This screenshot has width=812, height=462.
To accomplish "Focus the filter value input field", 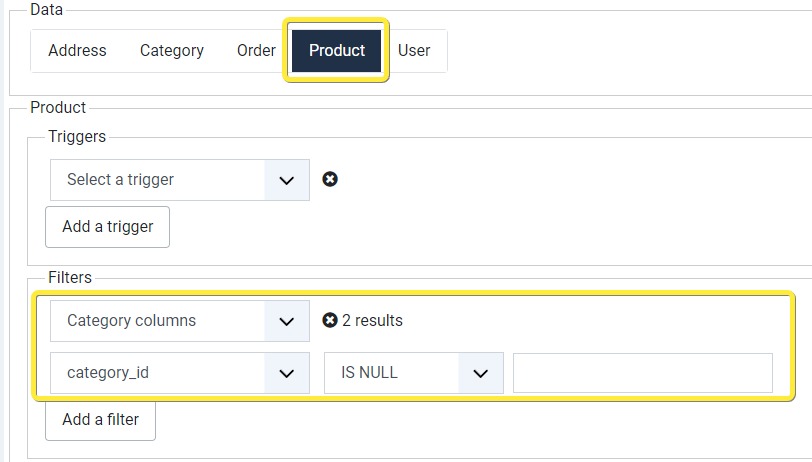I will 643,373.
